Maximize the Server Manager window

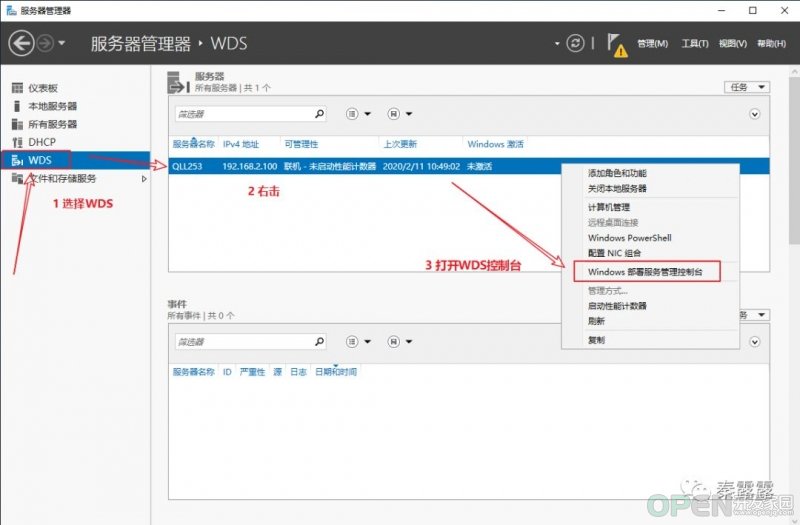(x=753, y=10)
